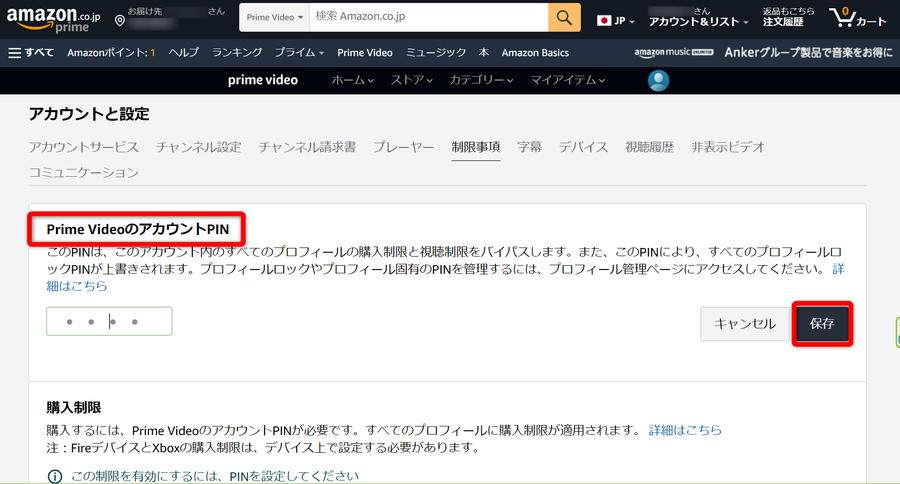
Task: Expand the ホーム menu in Prime Video
Action: click(352, 80)
